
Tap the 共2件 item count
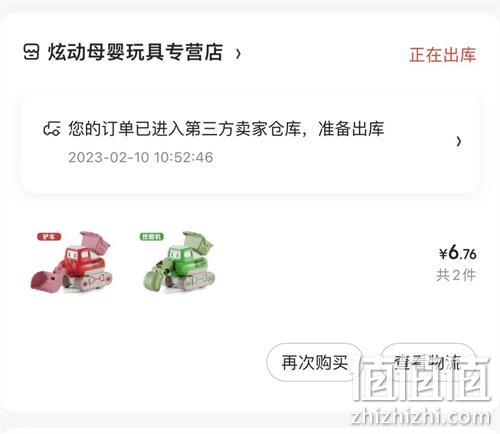[456, 275]
